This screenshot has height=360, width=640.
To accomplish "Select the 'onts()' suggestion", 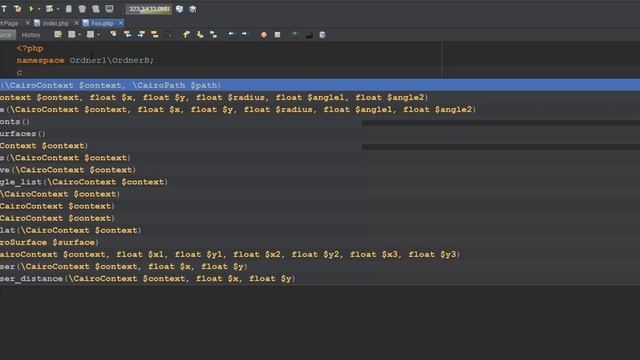I will 320,122.
